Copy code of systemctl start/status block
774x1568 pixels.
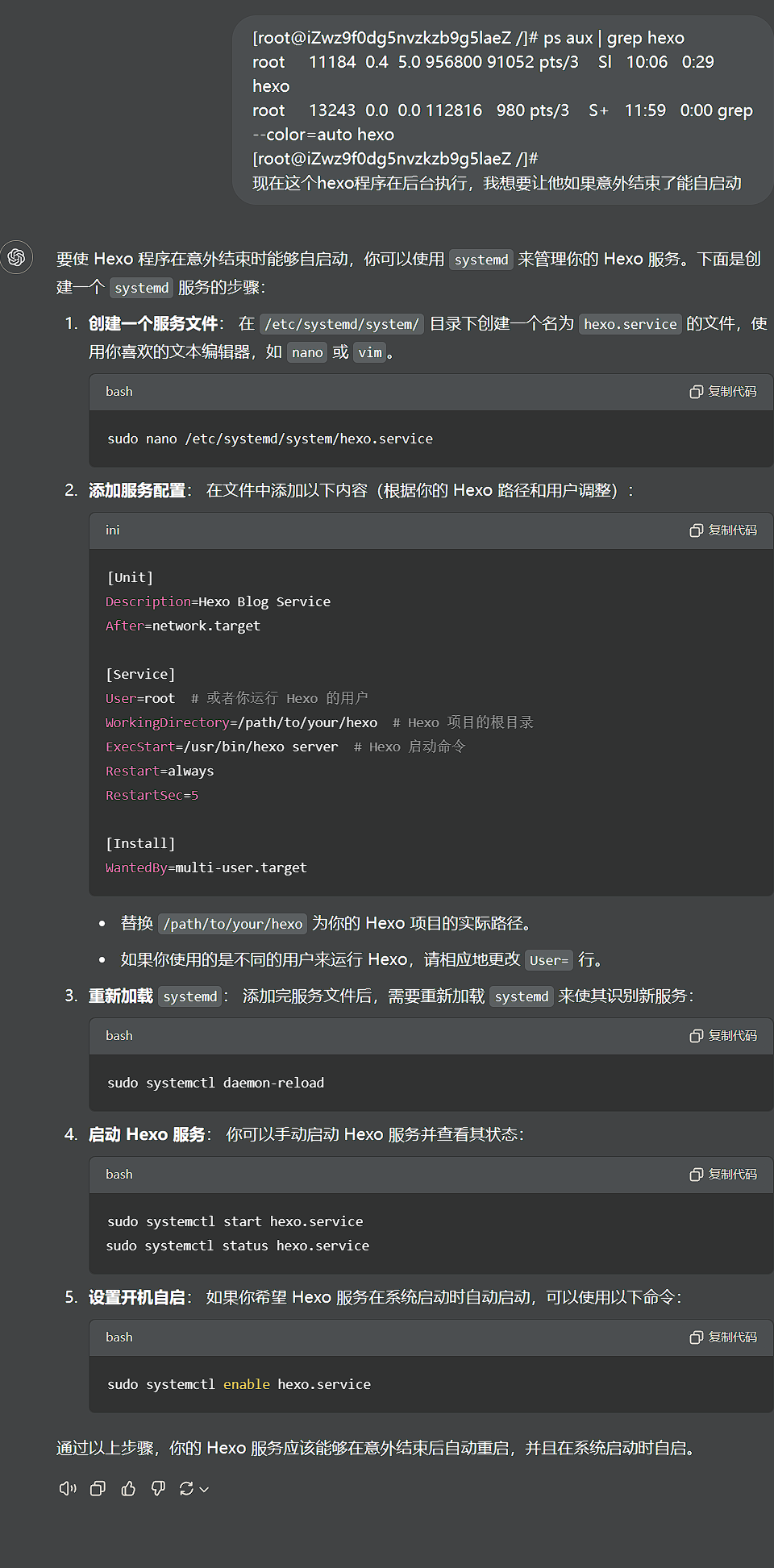click(723, 1175)
